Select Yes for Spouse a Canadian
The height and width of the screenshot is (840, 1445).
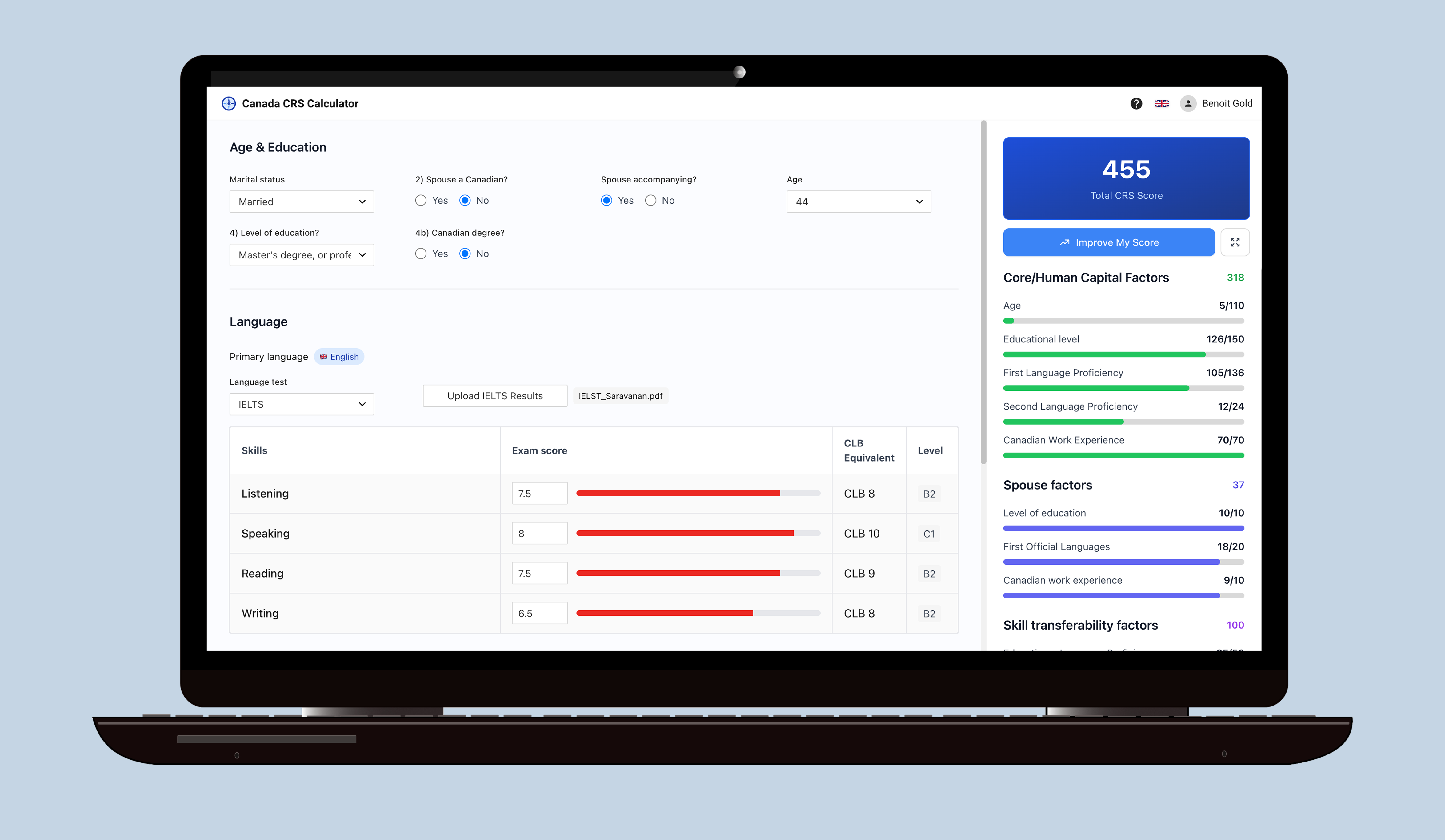click(x=421, y=200)
